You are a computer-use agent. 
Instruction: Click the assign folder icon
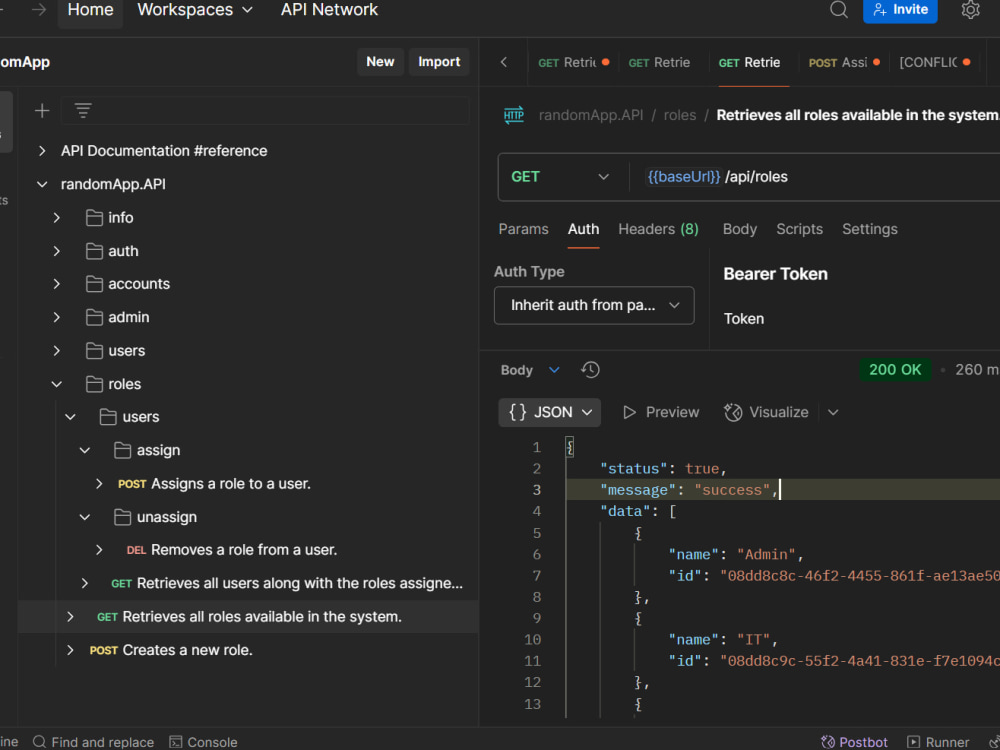pos(122,450)
